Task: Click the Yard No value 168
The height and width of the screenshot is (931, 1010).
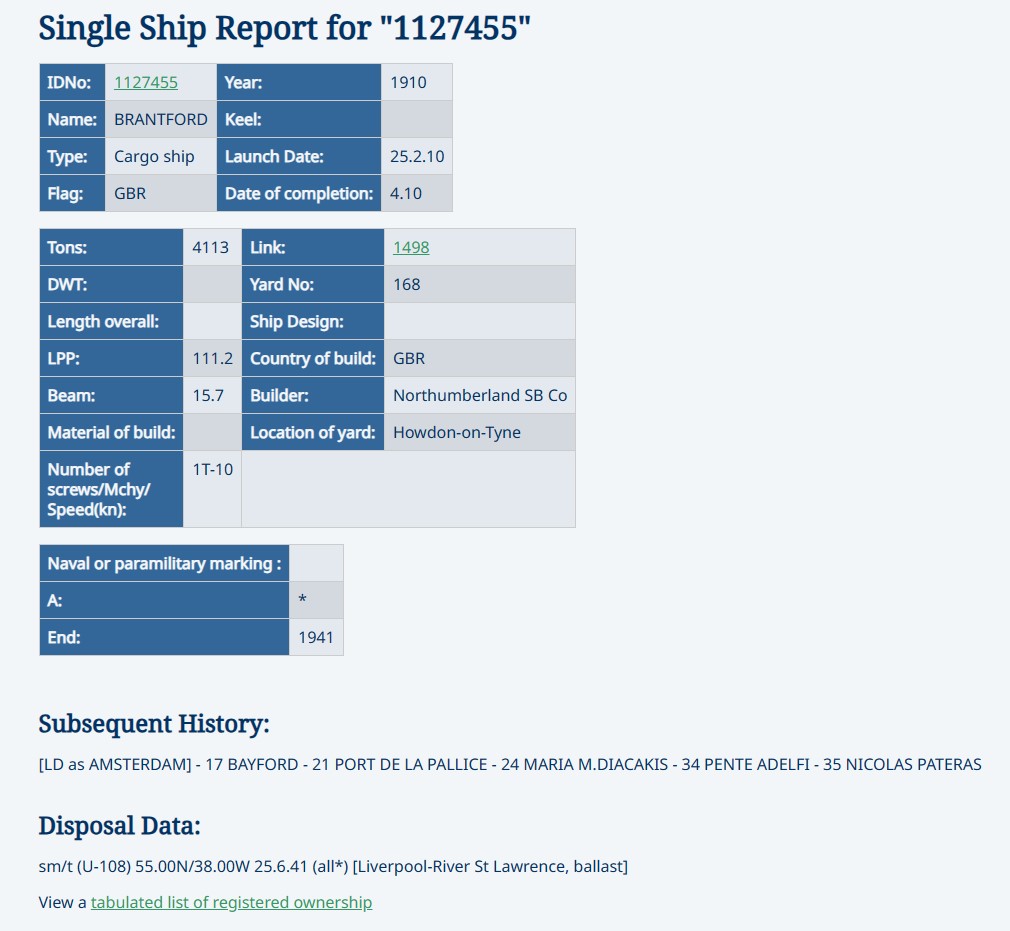Action: [406, 284]
